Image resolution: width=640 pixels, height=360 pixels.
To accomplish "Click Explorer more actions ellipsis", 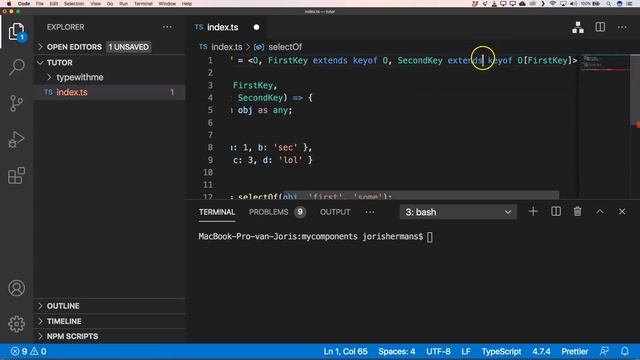I will tap(167, 27).
